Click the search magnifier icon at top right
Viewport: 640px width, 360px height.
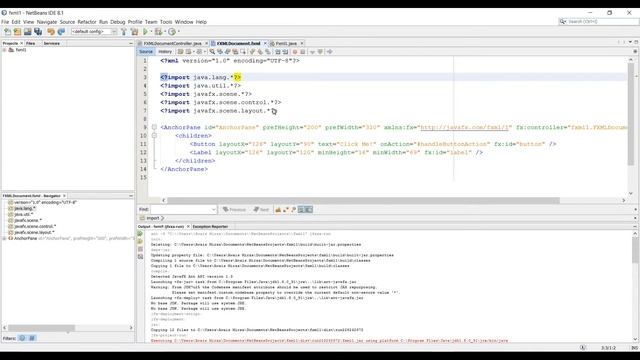[563, 21]
